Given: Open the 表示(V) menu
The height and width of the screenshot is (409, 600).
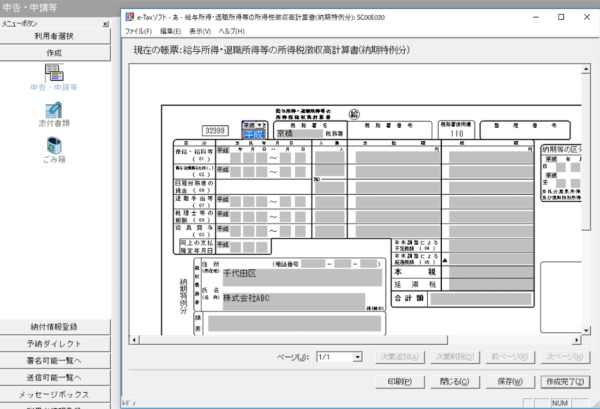Looking at the screenshot, I should tap(200, 31).
